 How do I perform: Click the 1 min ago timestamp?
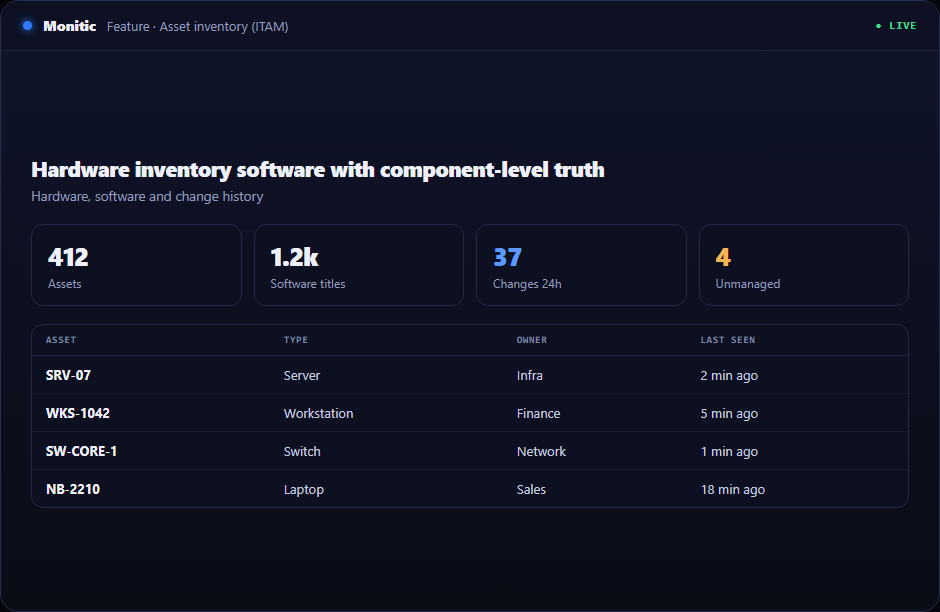point(729,451)
